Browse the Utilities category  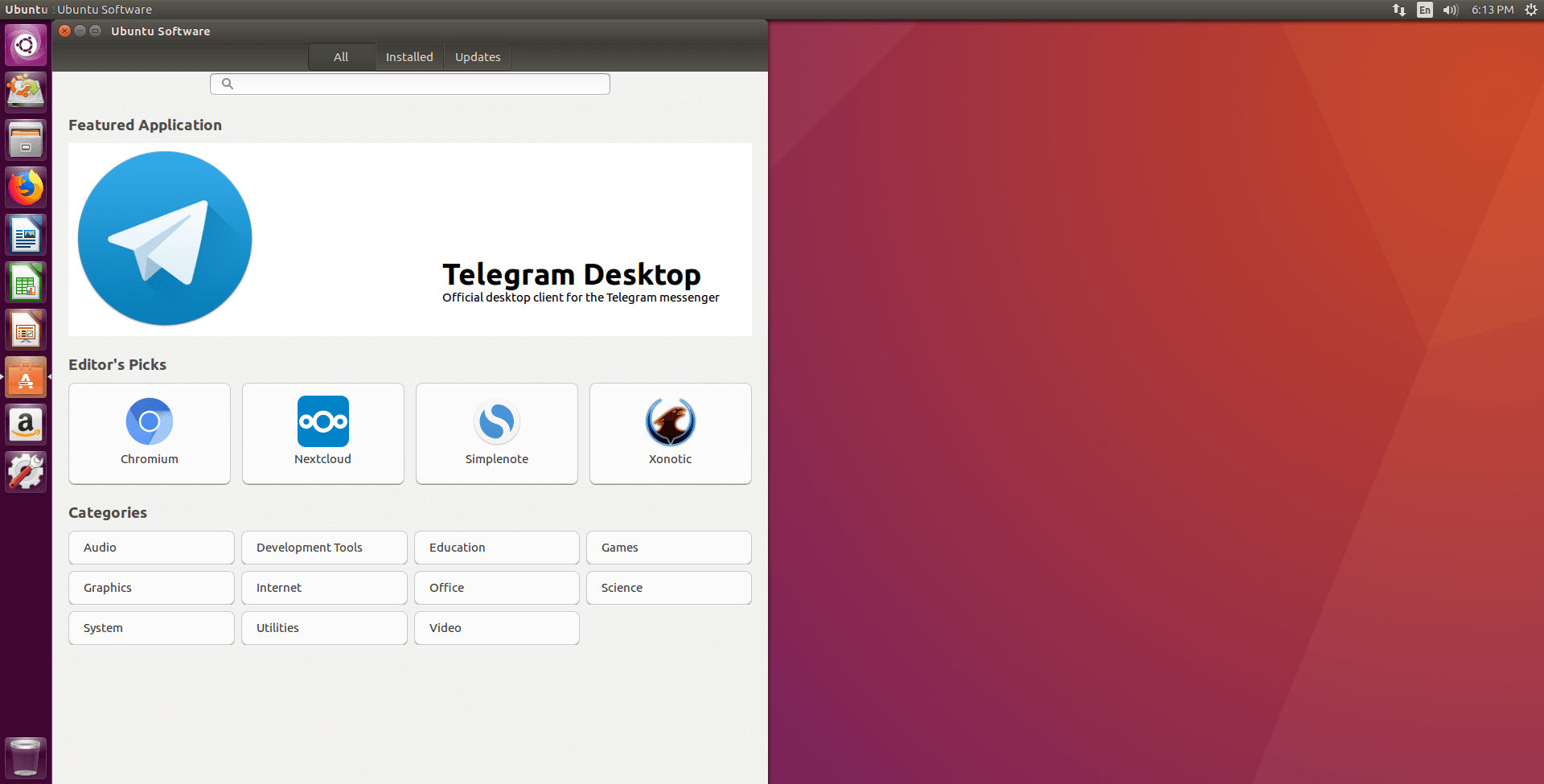(x=324, y=628)
